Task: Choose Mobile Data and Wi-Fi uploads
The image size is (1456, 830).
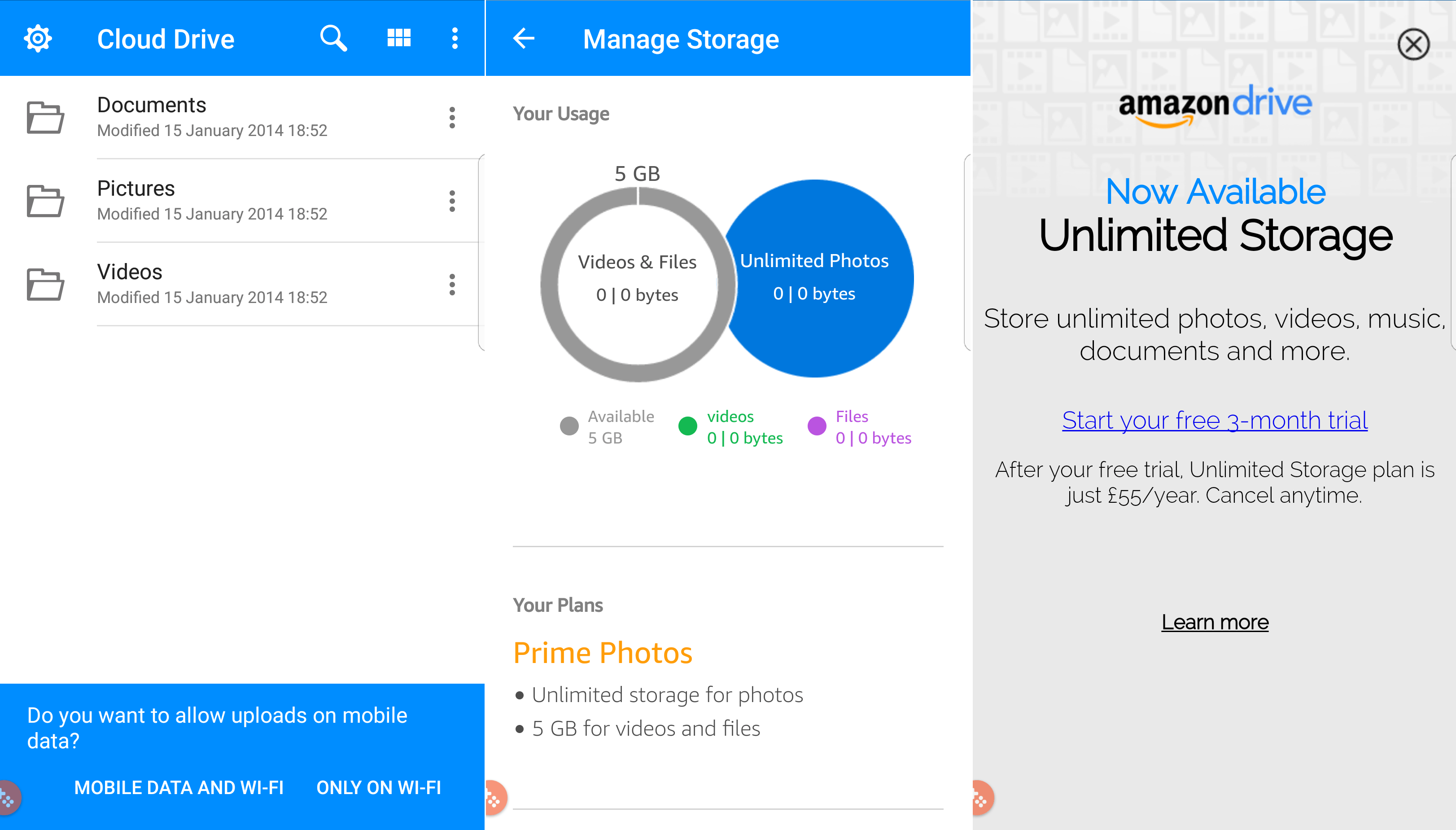Action: coord(178,787)
